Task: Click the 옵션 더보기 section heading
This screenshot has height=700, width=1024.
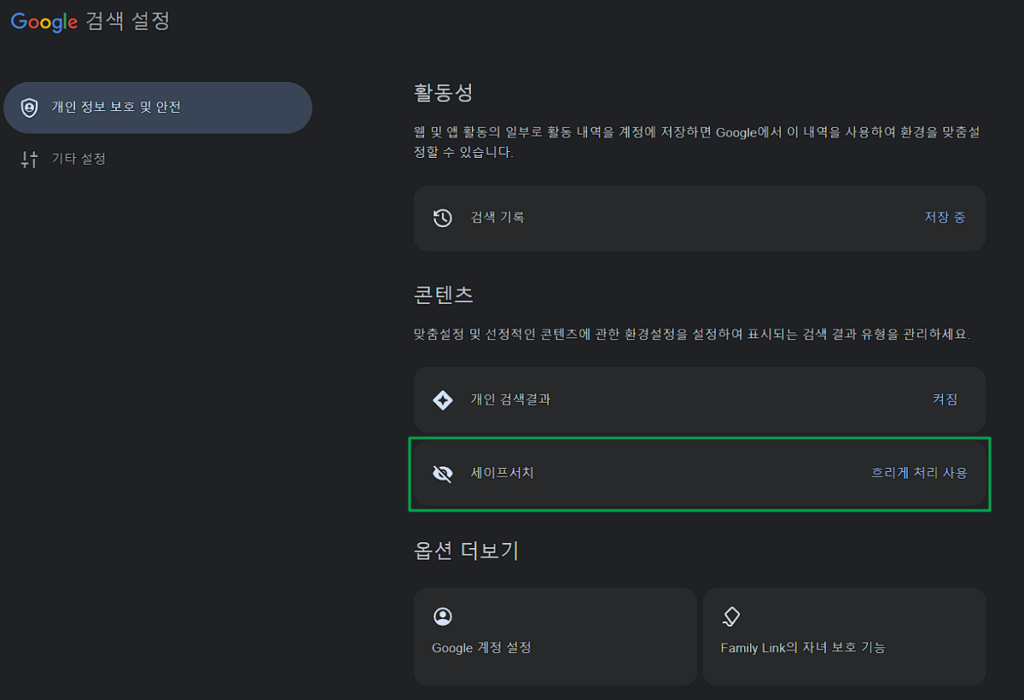Action: pos(466,550)
